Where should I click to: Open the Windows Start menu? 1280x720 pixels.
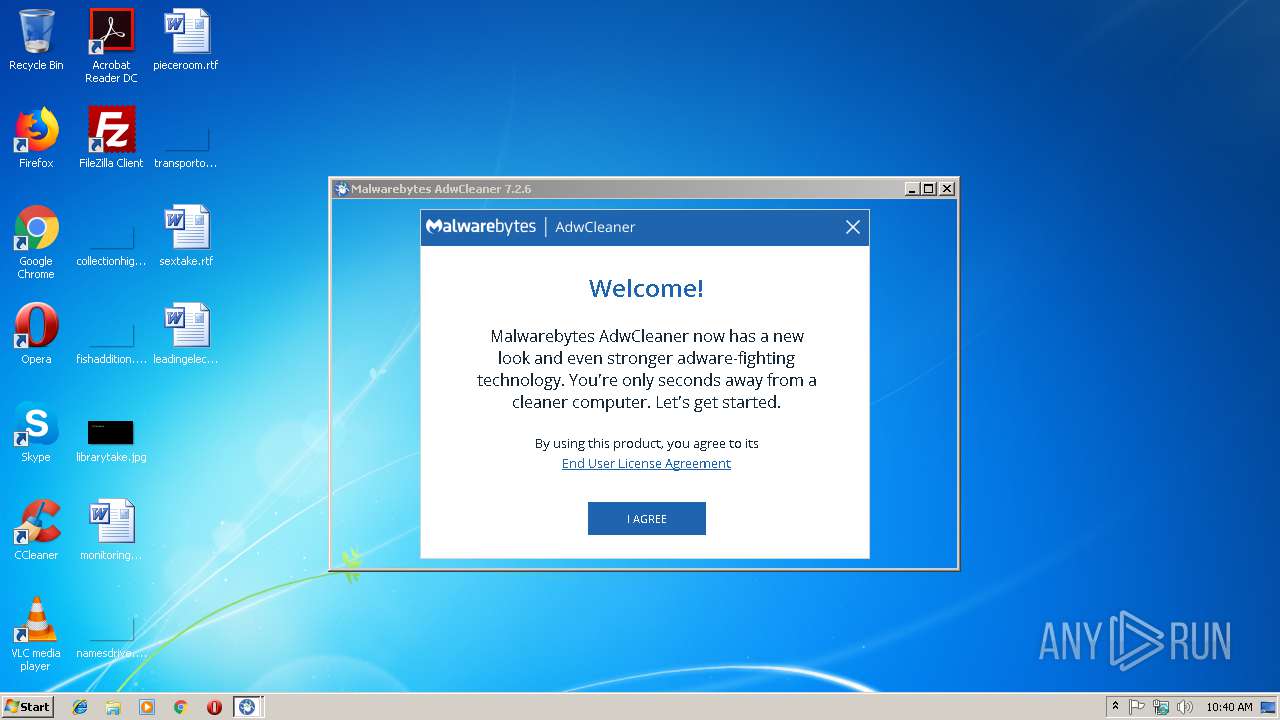point(27,706)
